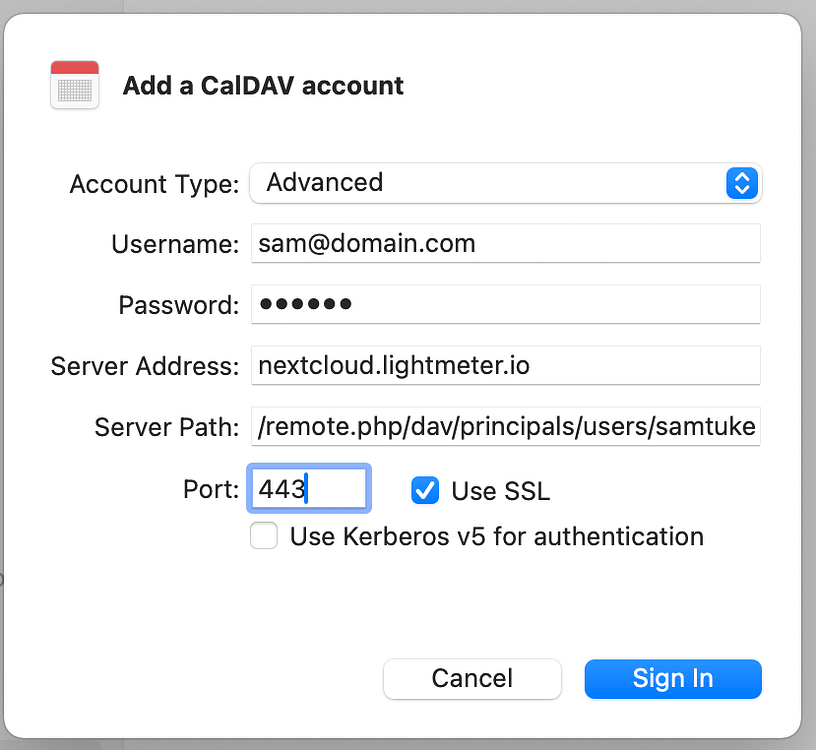The image size is (816, 750).
Task: Select the Server Path input field
Action: tap(504, 427)
